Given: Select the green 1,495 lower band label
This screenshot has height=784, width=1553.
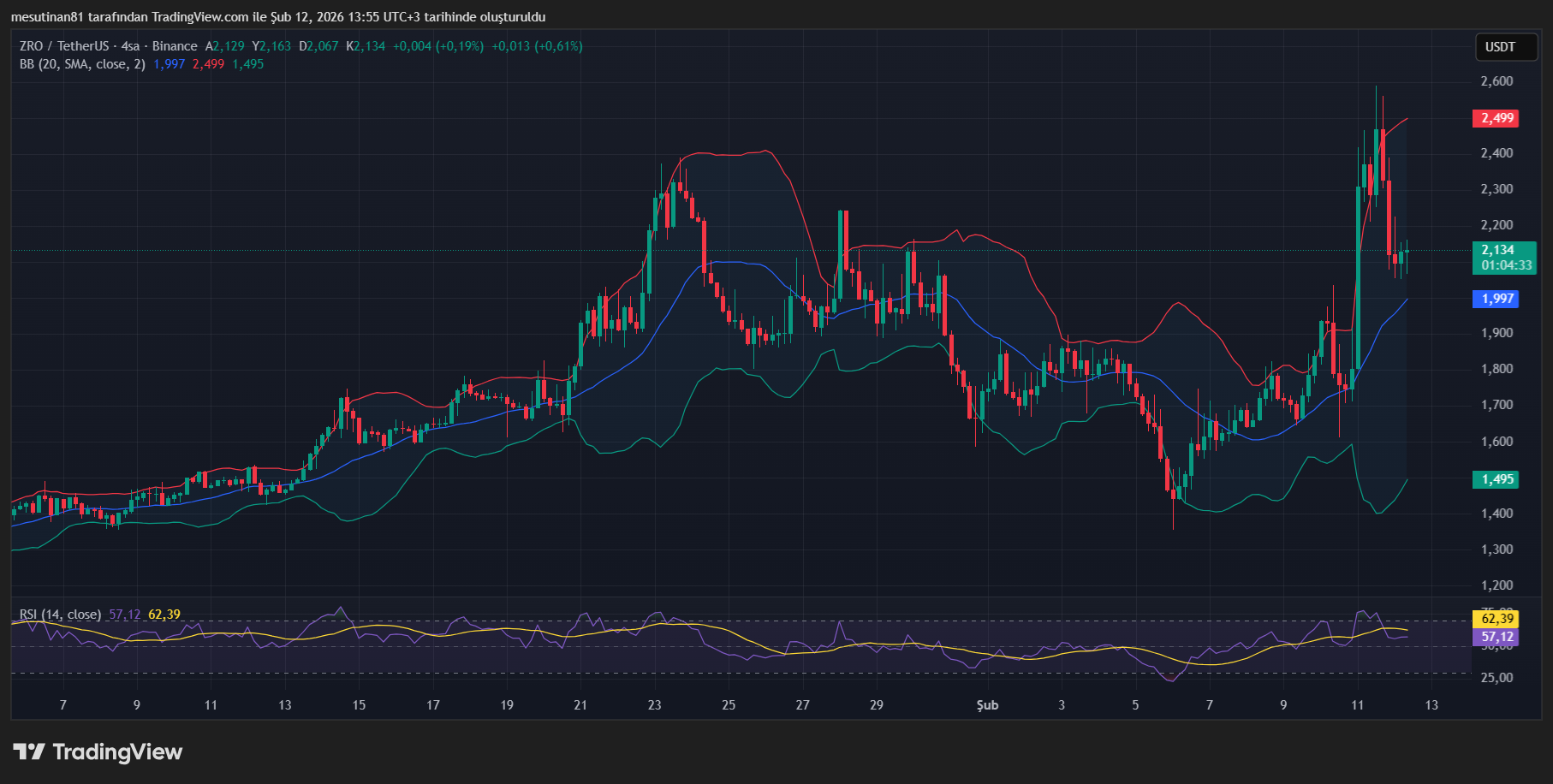Looking at the screenshot, I should click(x=1497, y=479).
